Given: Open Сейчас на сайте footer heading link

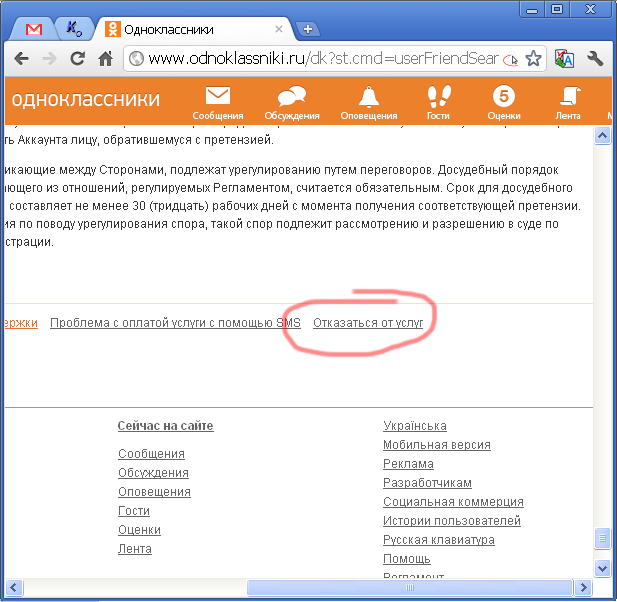Looking at the screenshot, I should [166, 426].
